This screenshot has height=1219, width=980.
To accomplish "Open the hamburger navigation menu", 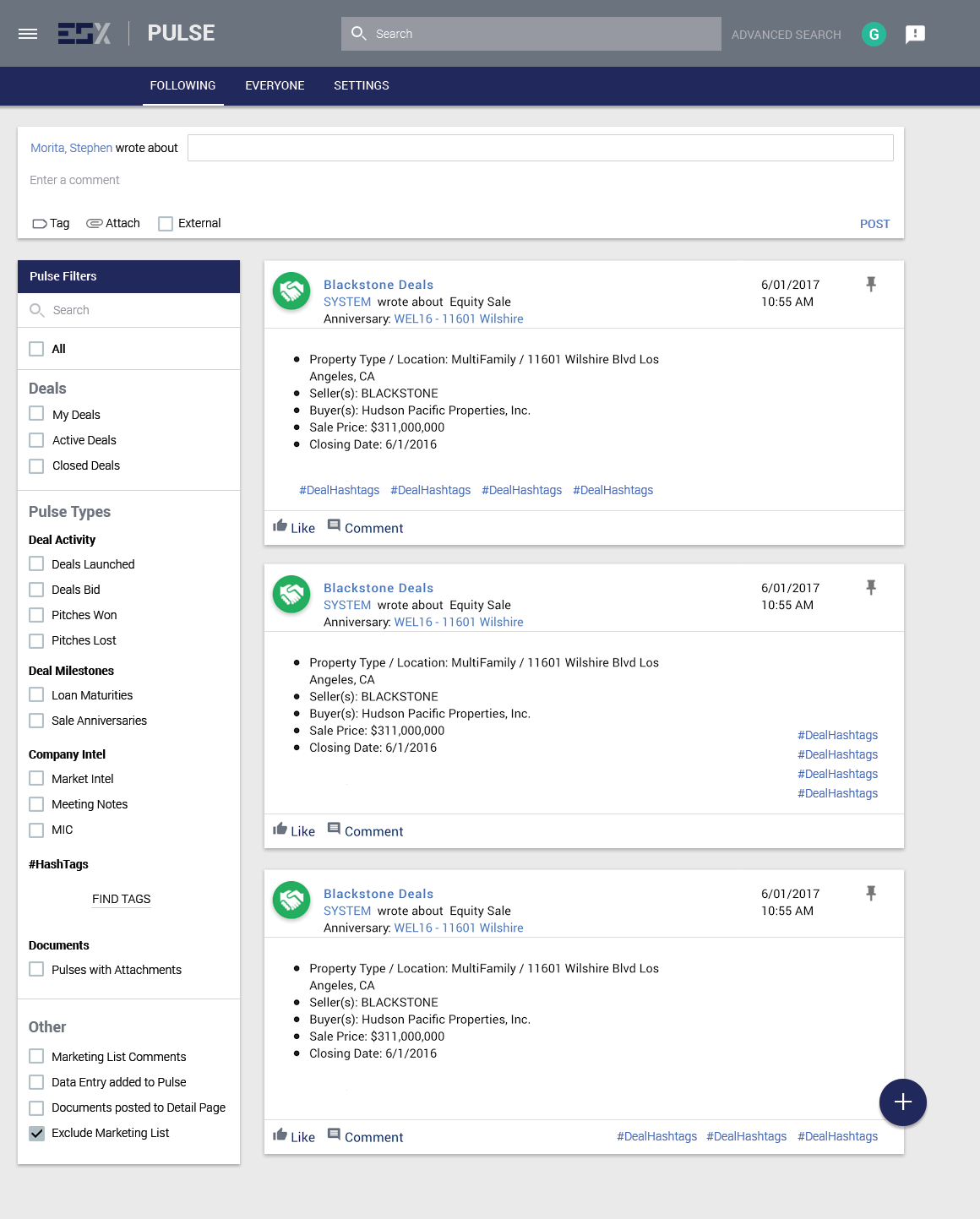I will 28,34.
